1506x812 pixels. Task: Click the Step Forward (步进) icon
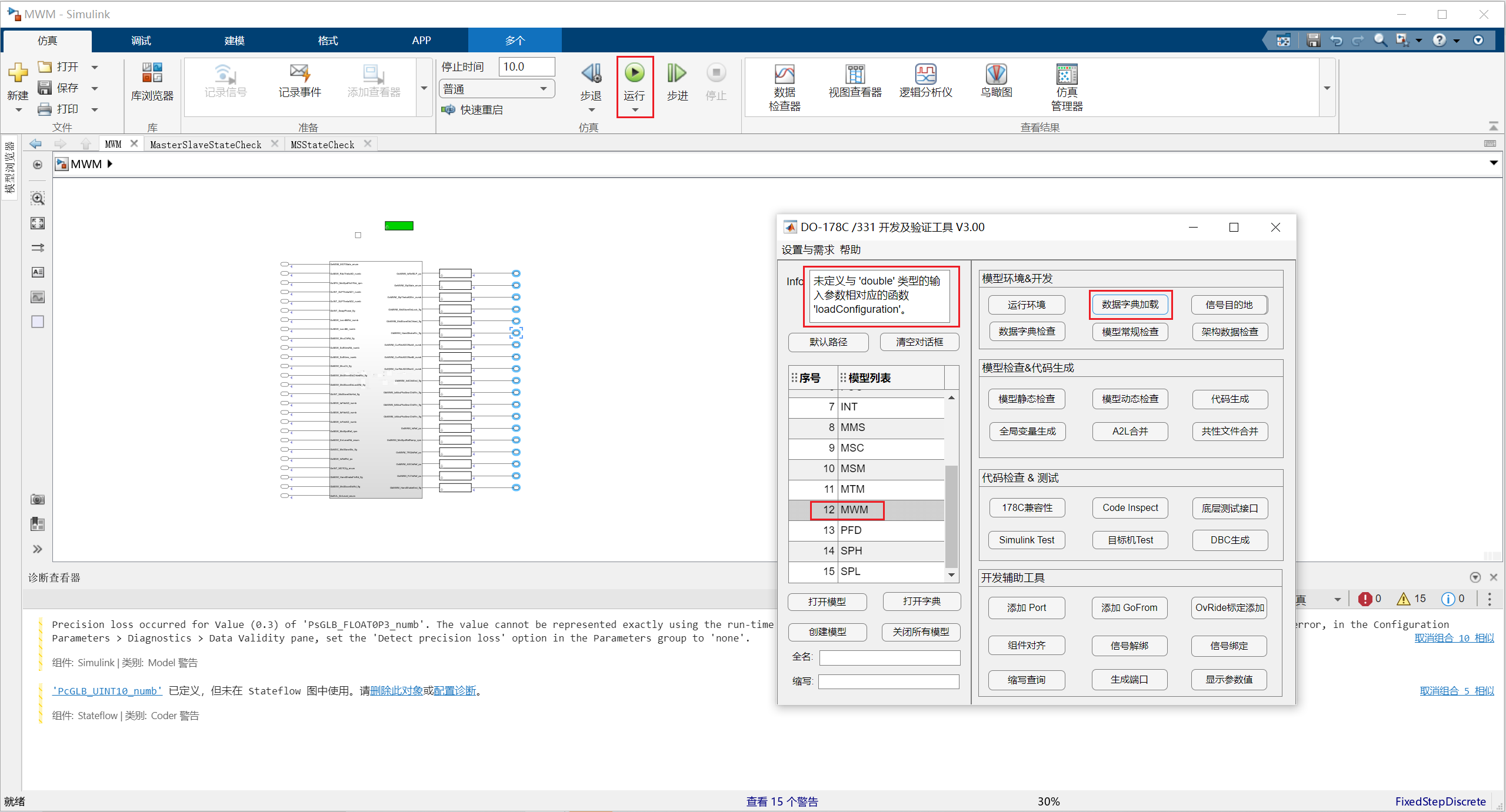pos(677,73)
